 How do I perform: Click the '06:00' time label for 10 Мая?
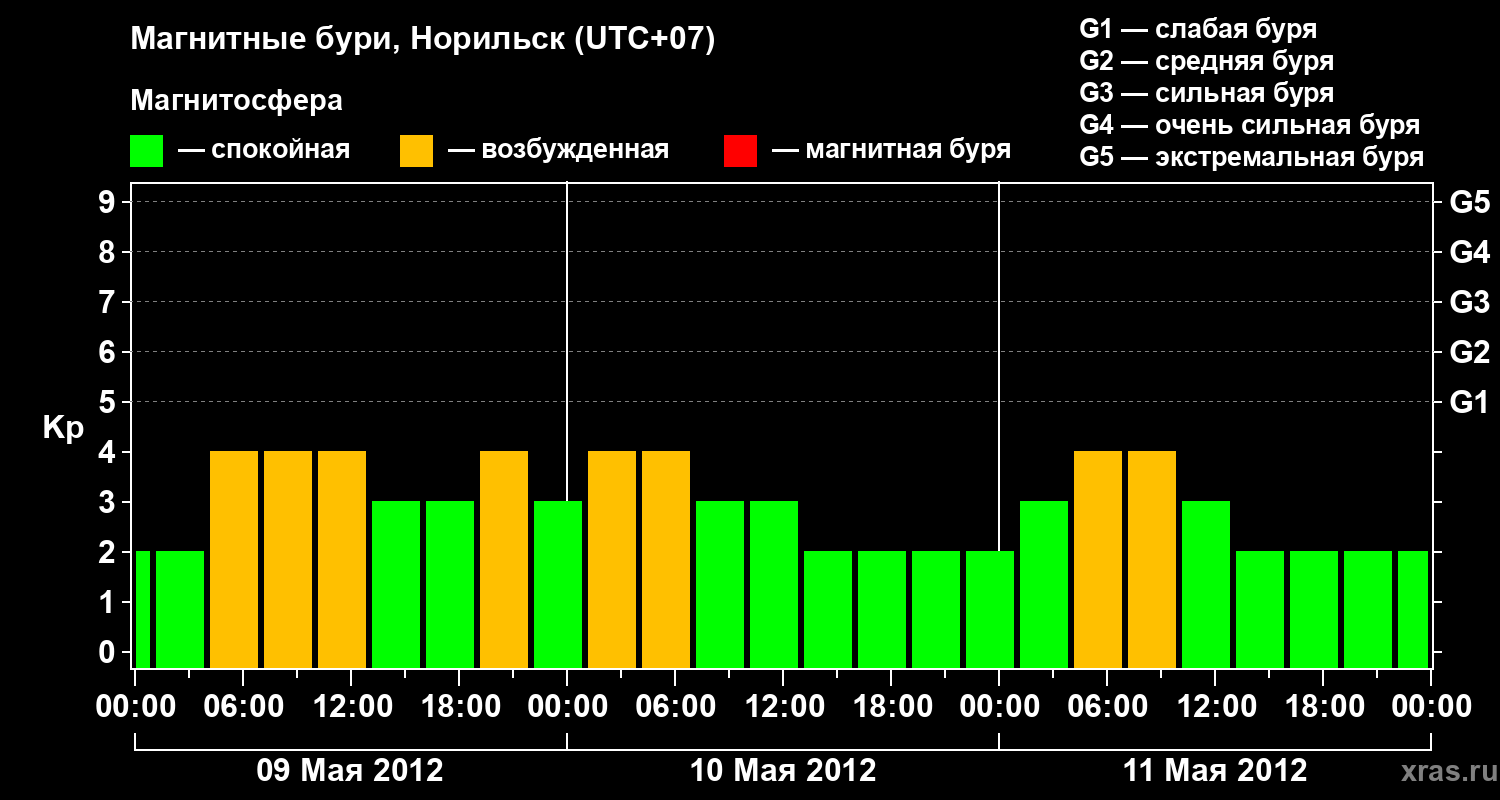675,706
